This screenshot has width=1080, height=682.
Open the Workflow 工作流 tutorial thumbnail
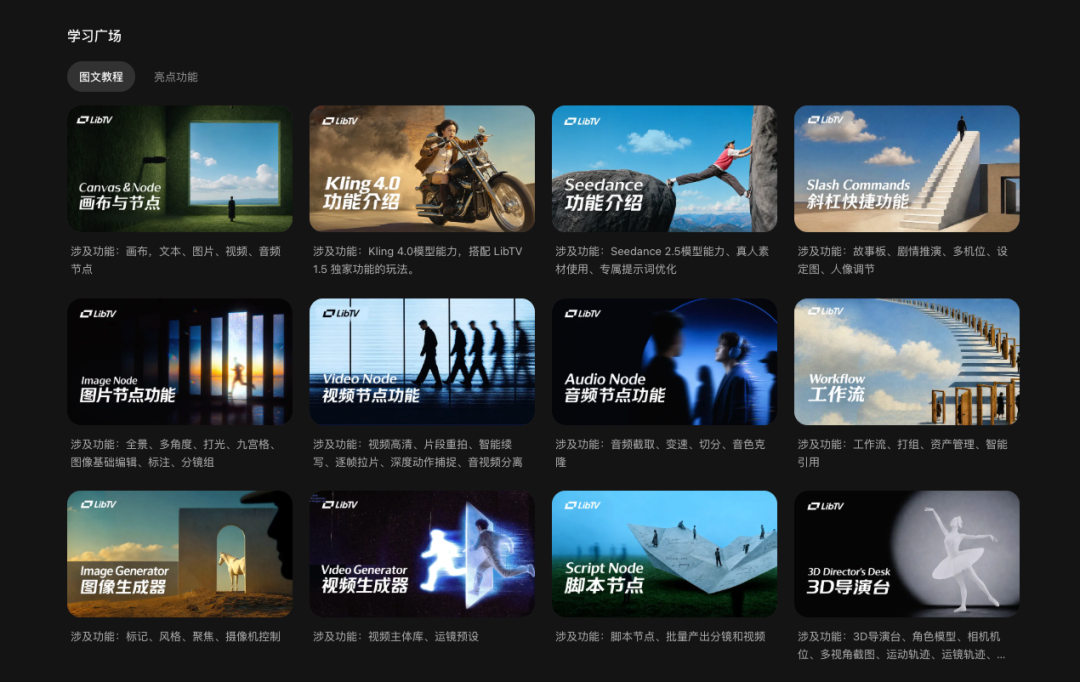pos(907,362)
